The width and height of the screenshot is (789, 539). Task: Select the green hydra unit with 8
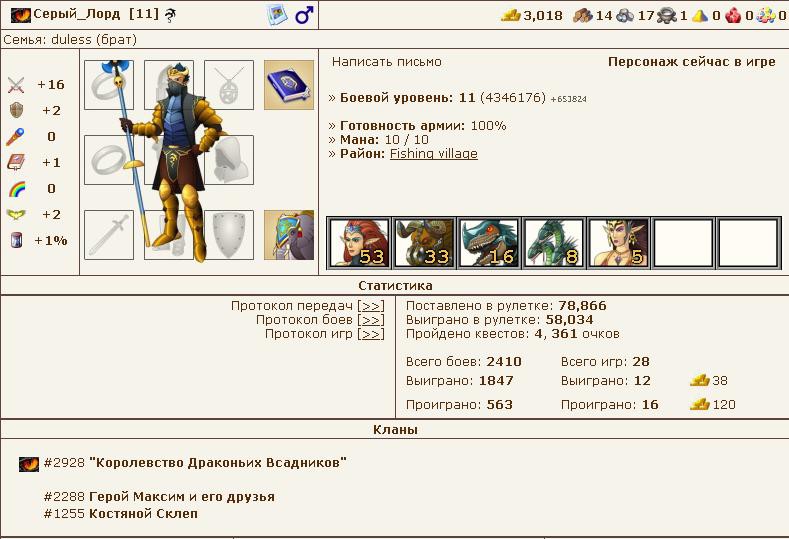tap(554, 243)
